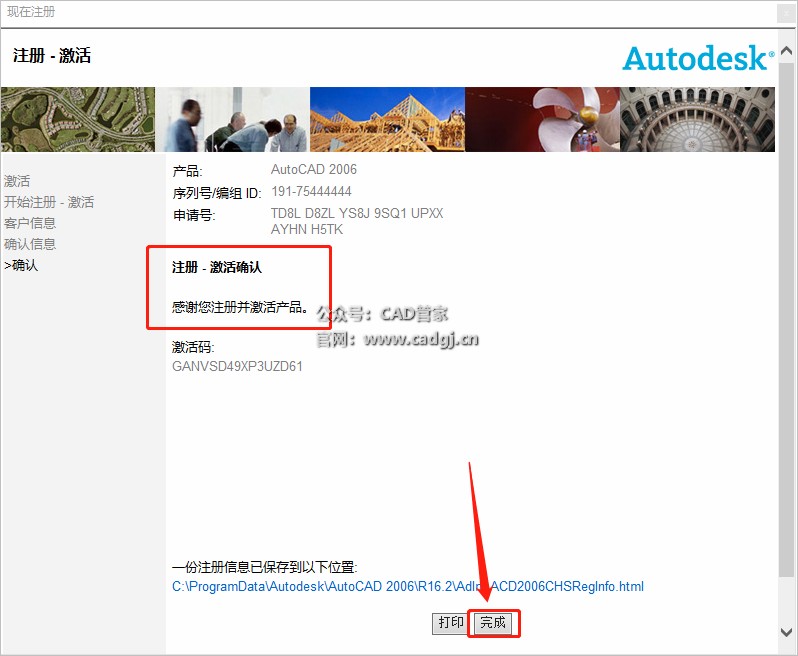Click the product name AutoCAD 2006
This screenshot has width=798, height=656.
314,169
